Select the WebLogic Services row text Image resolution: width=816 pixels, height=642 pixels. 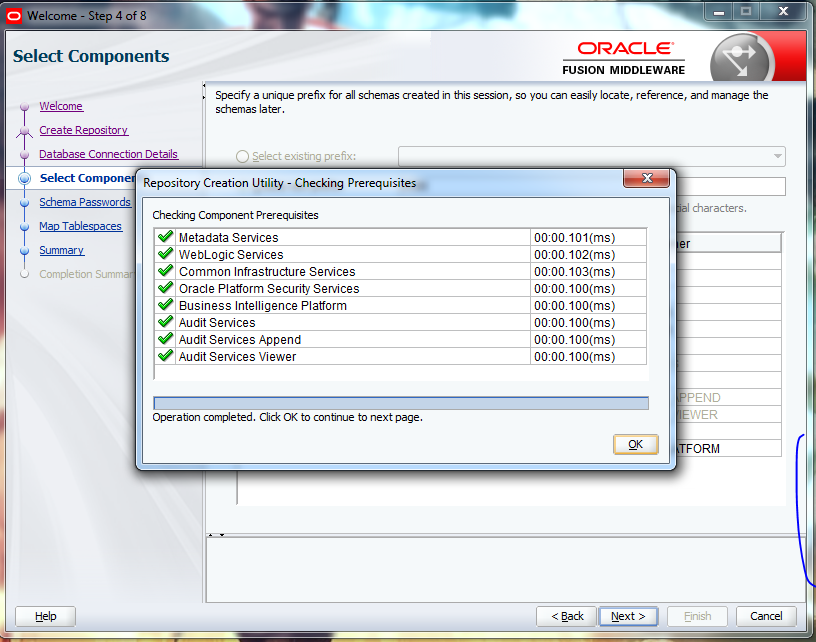[231, 255]
